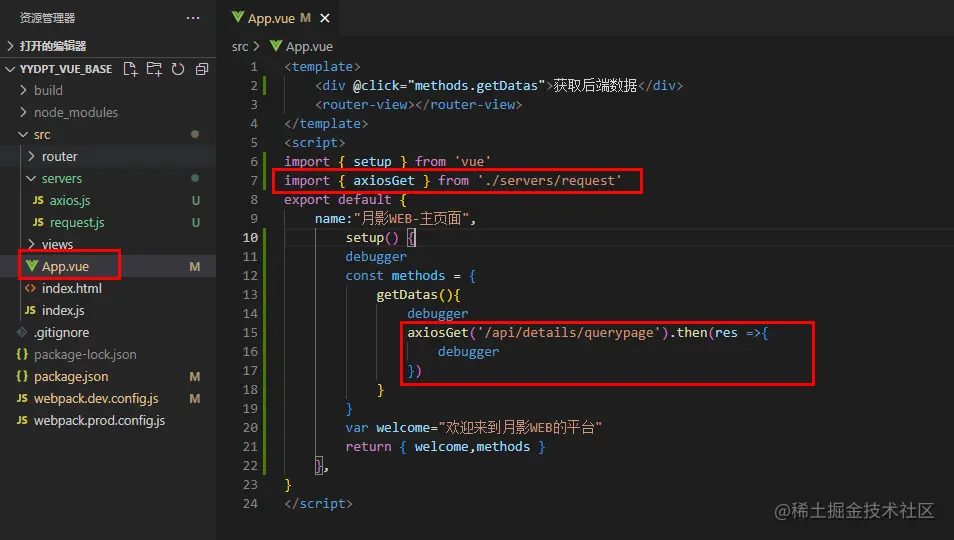Viewport: 954px width, 540px height.
Task: Click the HTML icon beside index.html
Action: pos(30,288)
